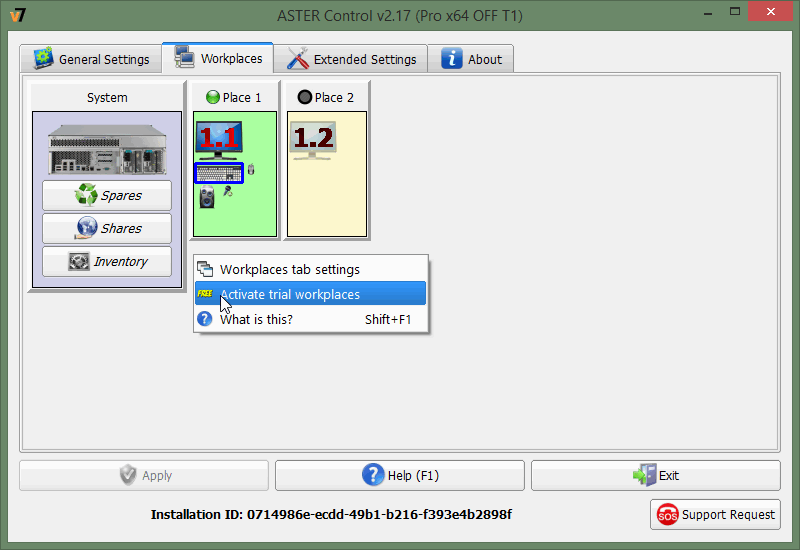Click the mouse device icon

tap(250, 170)
